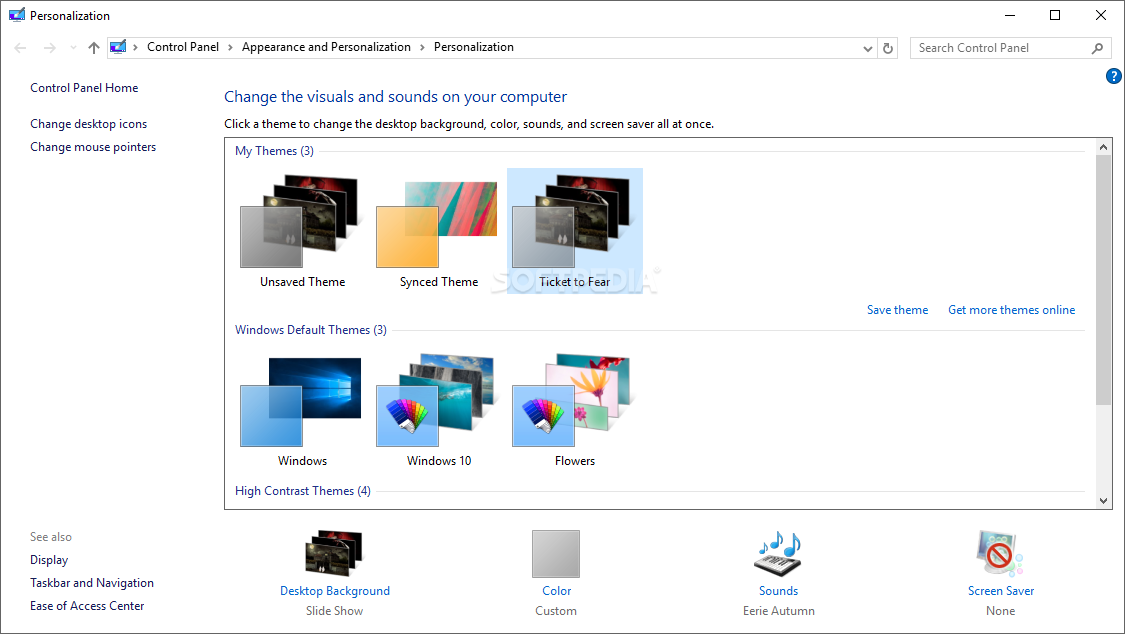The height and width of the screenshot is (634, 1125).
Task: Click the Eerie Autumn sound scheme text
Action: [778, 611]
